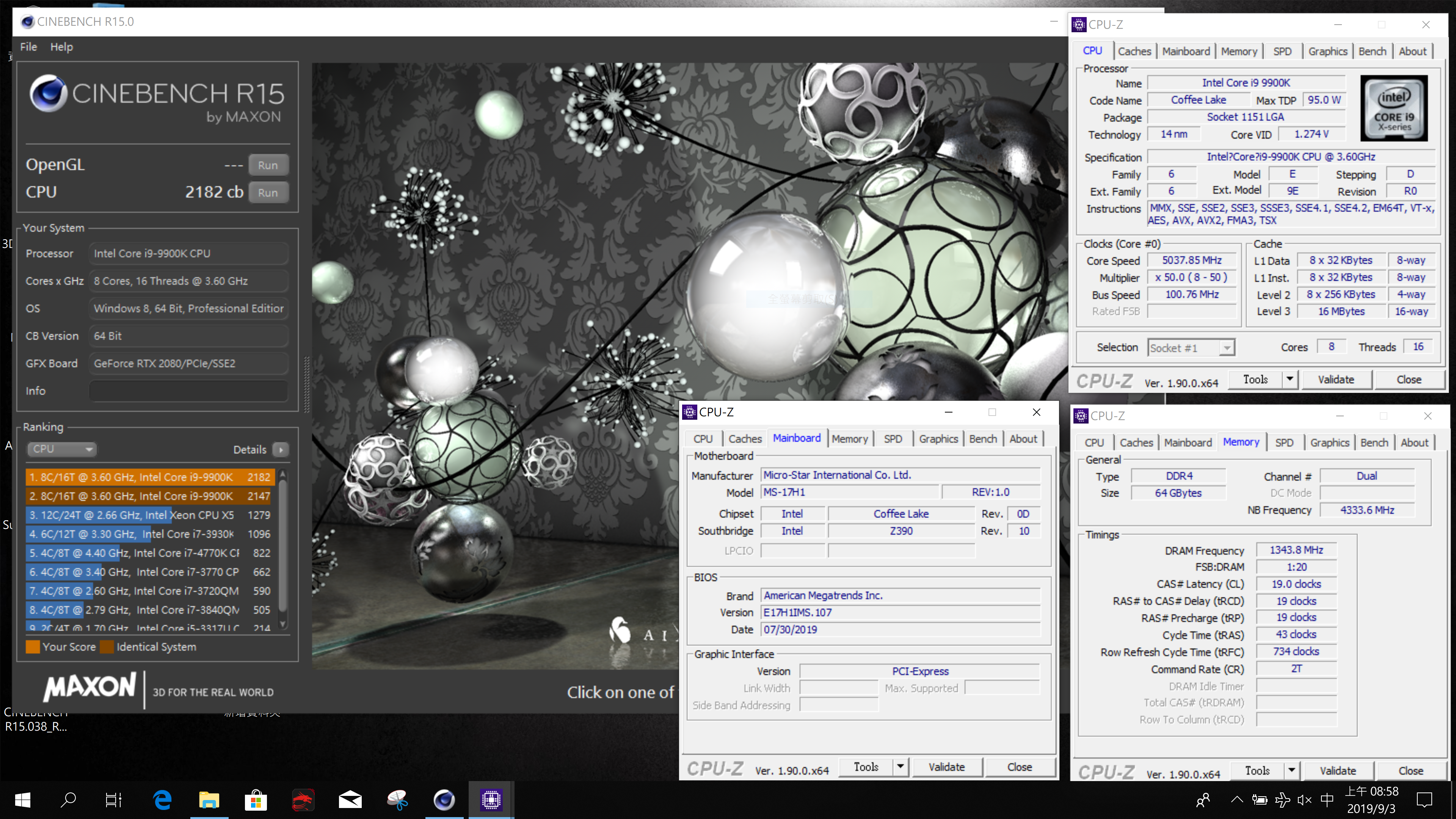This screenshot has width=1456, height=819.
Task: Select ranking row 1 scoring 2182
Action: coord(151,477)
